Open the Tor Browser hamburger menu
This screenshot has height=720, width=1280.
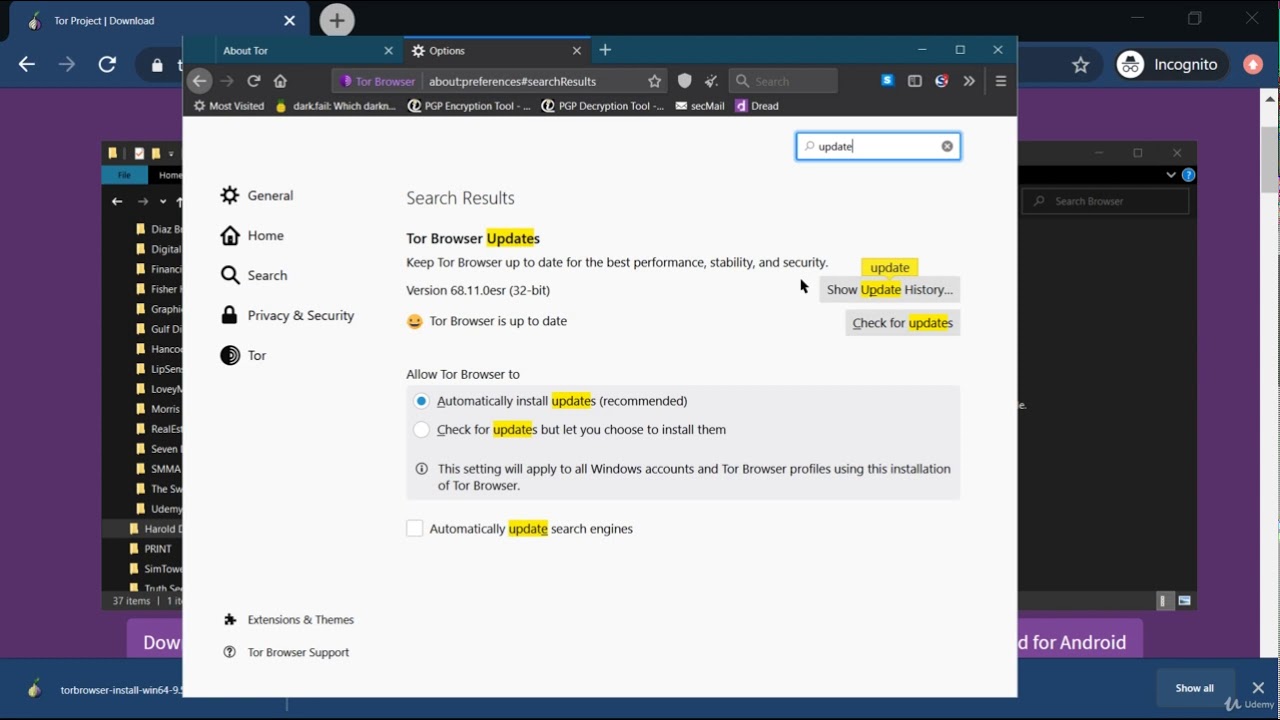point(1000,81)
